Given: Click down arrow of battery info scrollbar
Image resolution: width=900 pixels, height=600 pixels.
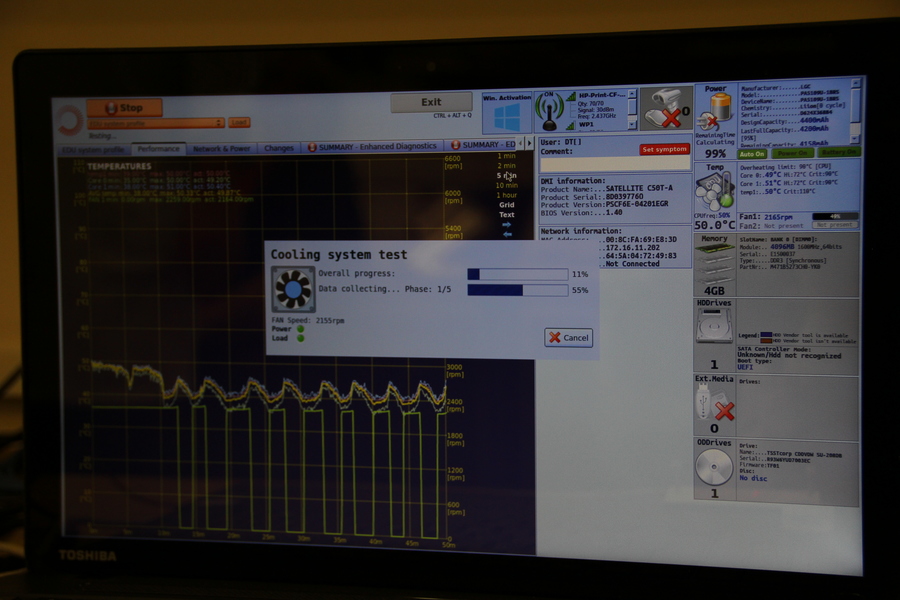Looking at the screenshot, I should tap(856, 139).
